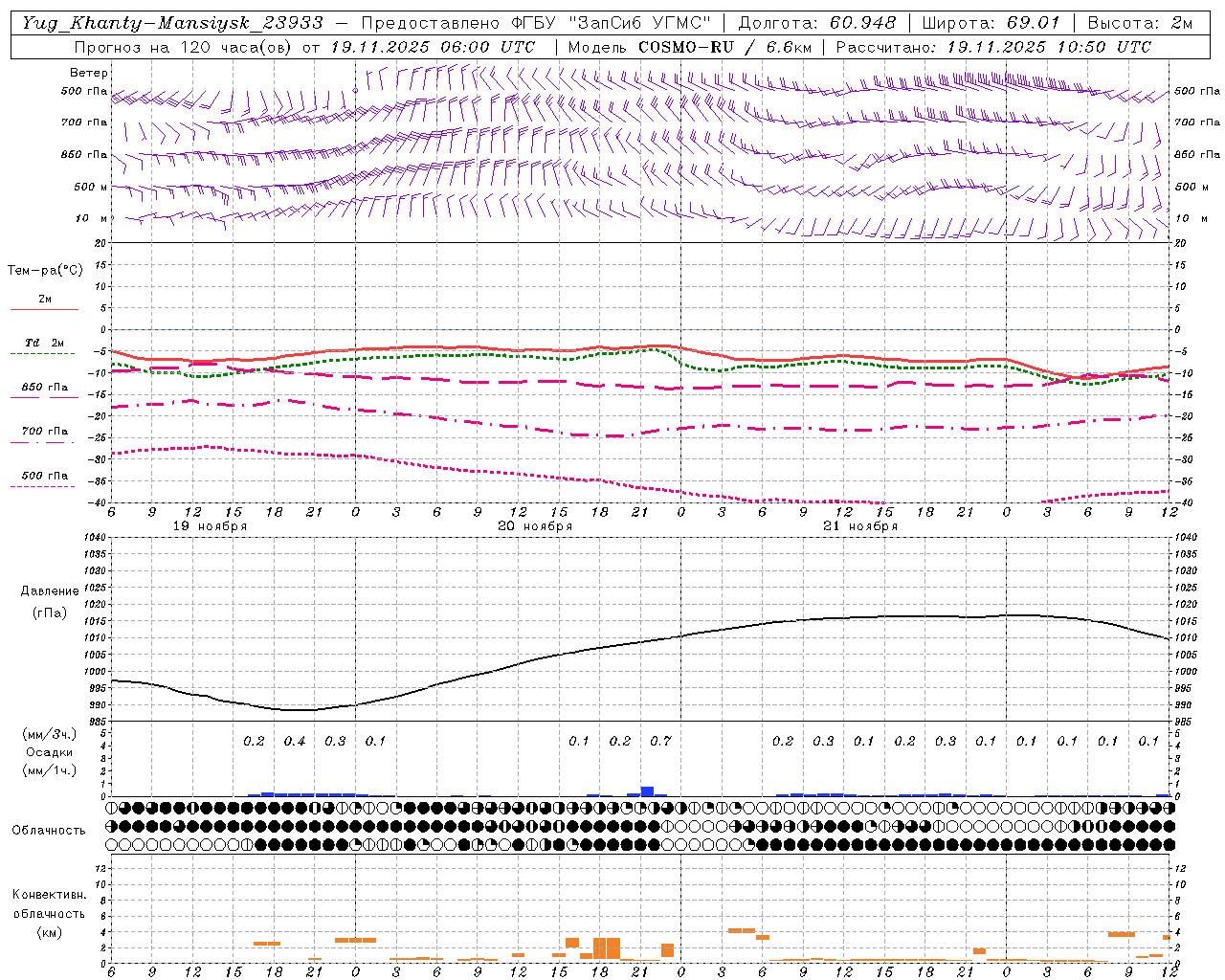The image size is (1225, 980).
Task: Select the (гПа) unit under Давление
Action: click(48, 612)
